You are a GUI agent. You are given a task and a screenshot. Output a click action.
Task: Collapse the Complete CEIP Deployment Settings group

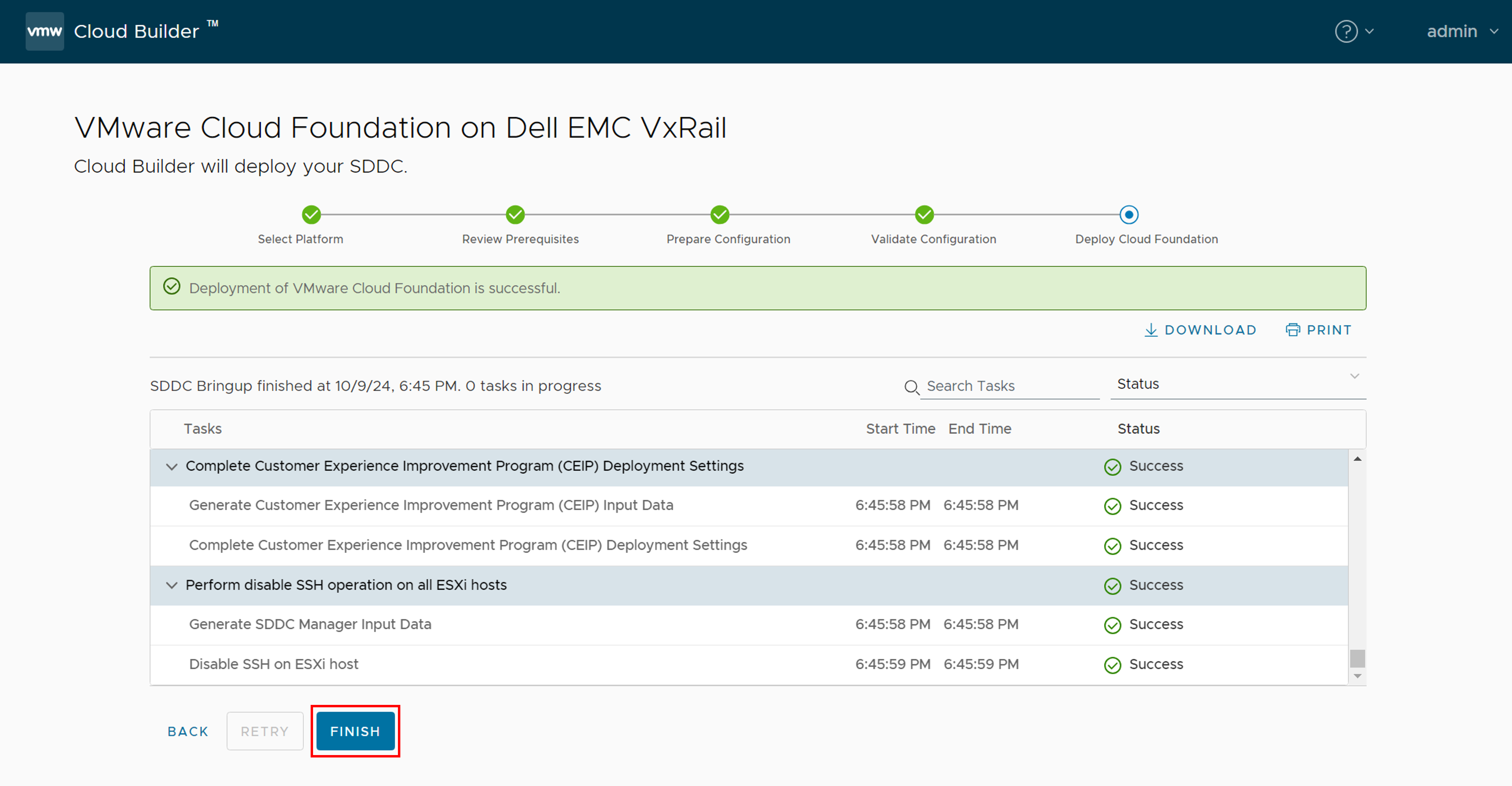pyautogui.click(x=171, y=467)
